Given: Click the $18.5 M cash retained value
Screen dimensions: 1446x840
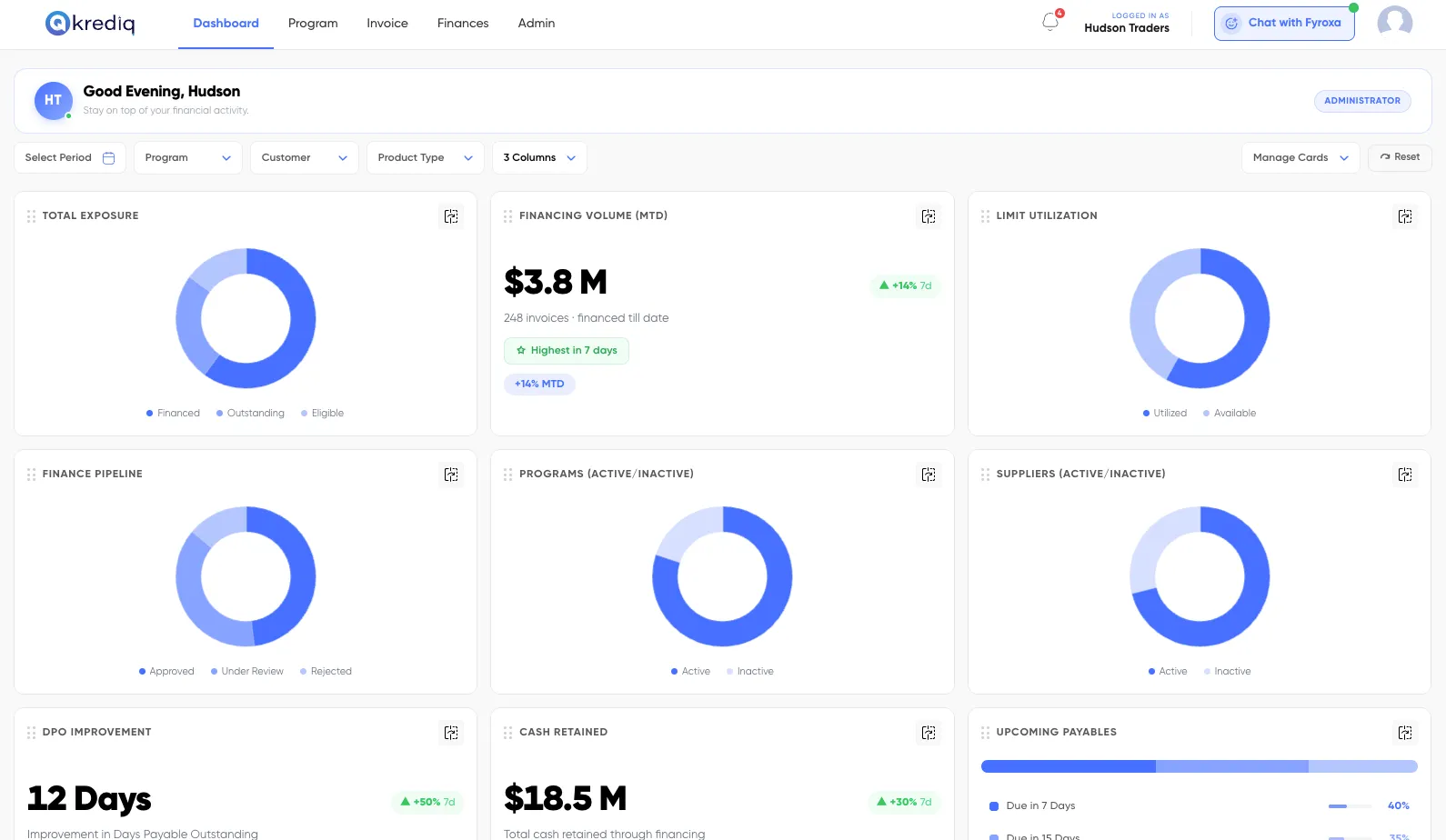Looking at the screenshot, I should pyautogui.click(x=566, y=798).
